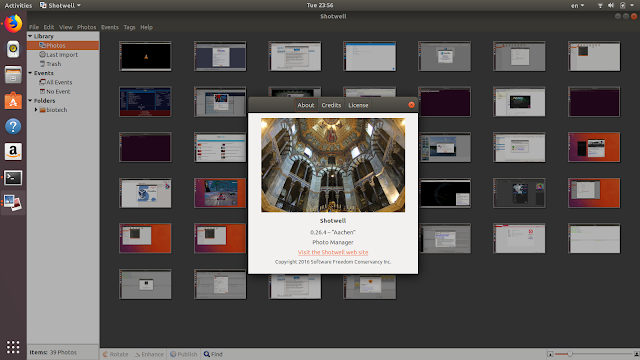Switch to the Credits tab
The height and width of the screenshot is (360, 640).
(331, 105)
